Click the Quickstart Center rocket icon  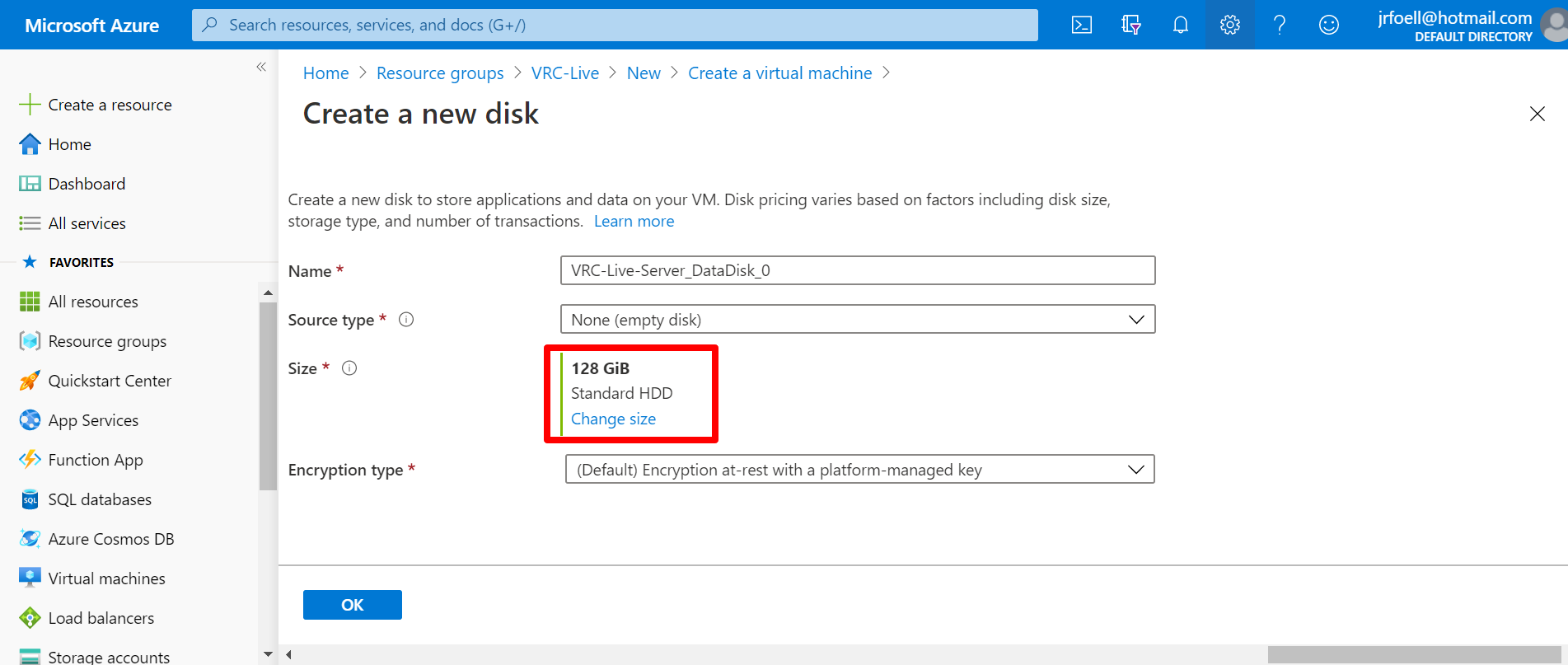point(30,381)
